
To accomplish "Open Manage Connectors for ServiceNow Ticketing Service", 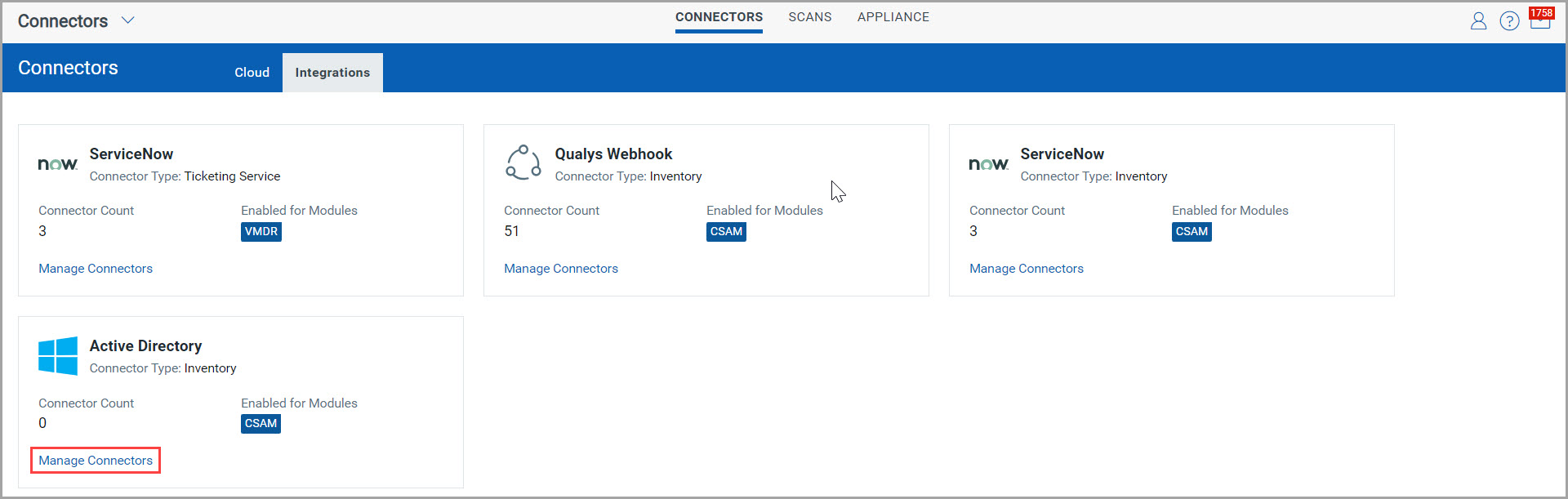I will 96,269.
